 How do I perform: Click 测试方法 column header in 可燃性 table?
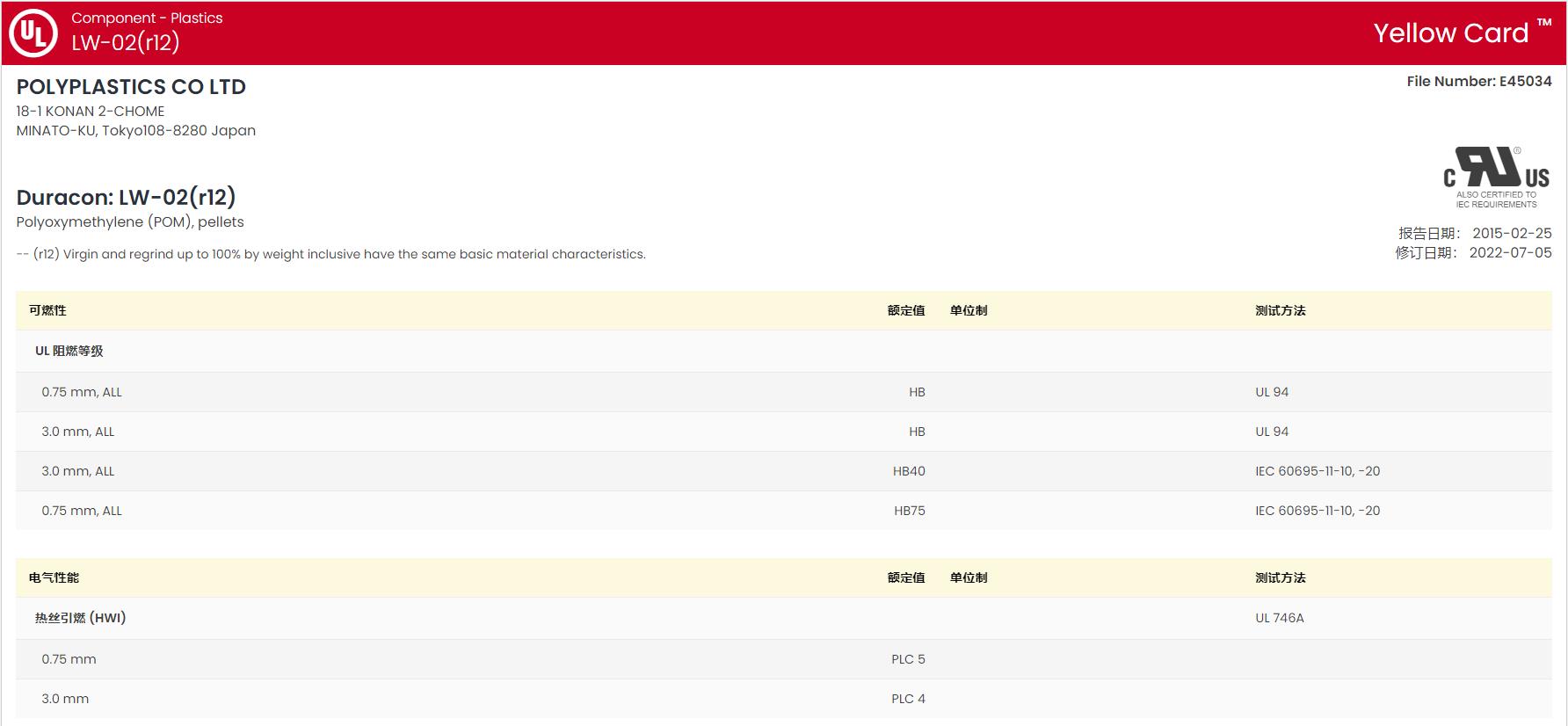1281,310
